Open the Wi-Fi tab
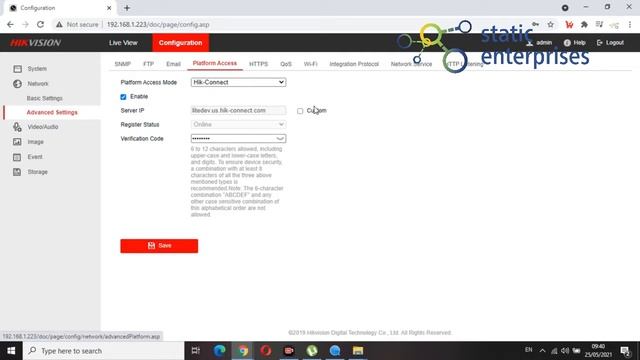Screen dimensions: 640x360 (x=311, y=64)
